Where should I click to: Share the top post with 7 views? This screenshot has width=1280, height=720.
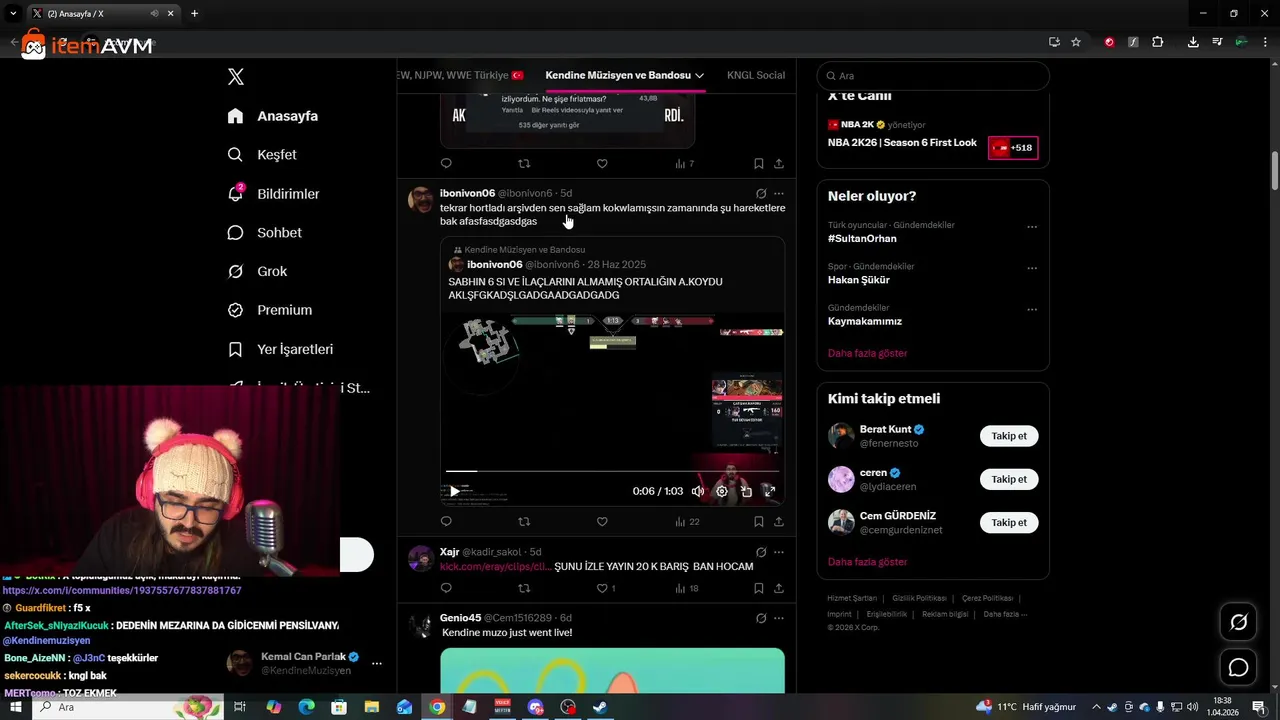click(x=779, y=163)
